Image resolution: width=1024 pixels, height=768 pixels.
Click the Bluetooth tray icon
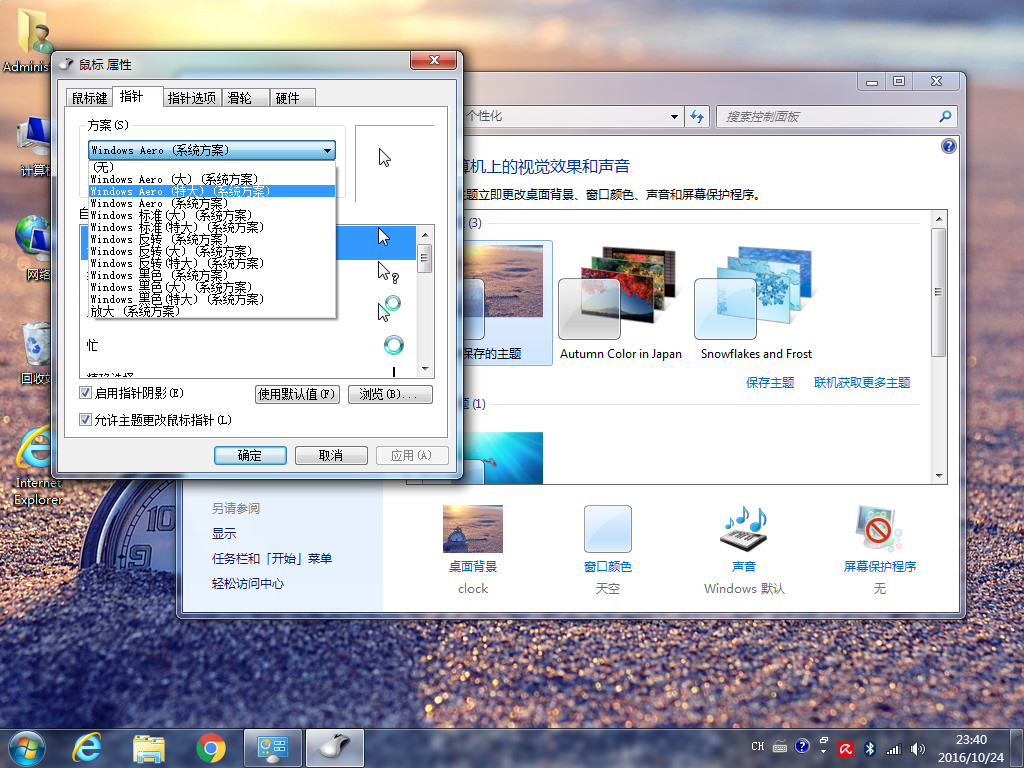pos(870,749)
